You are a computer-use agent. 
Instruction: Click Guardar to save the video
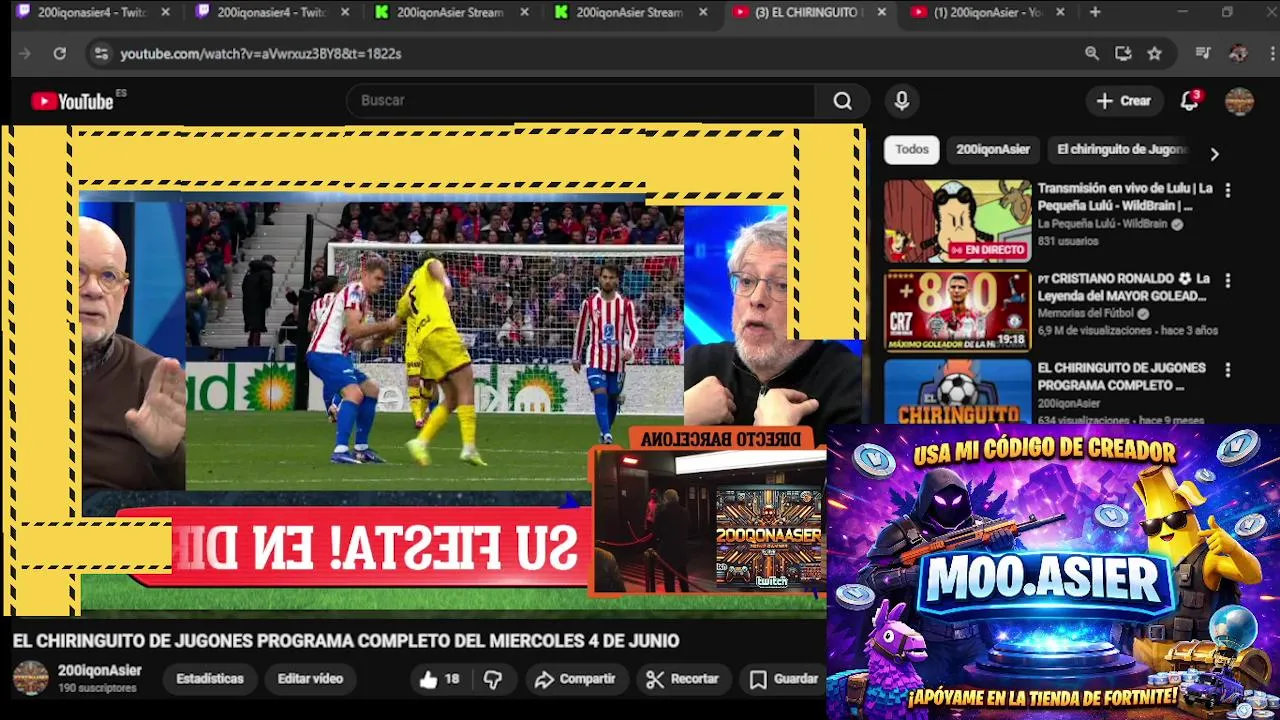pos(785,679)
